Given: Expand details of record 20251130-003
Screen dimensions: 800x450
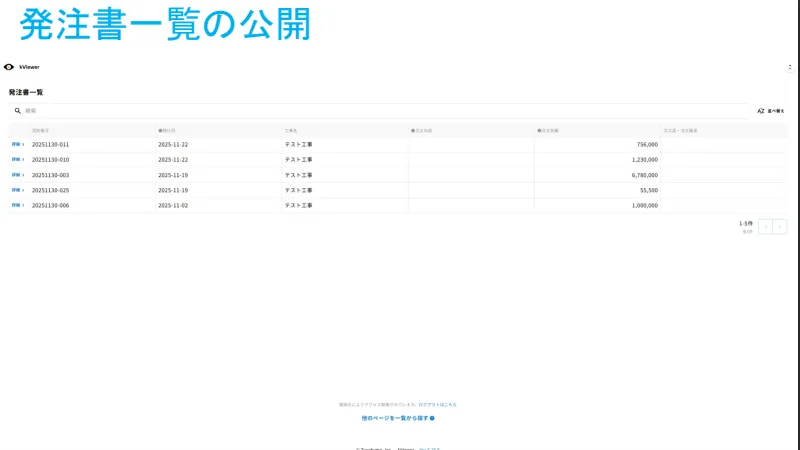Looking at the screenshot, I should coord(17,175).
